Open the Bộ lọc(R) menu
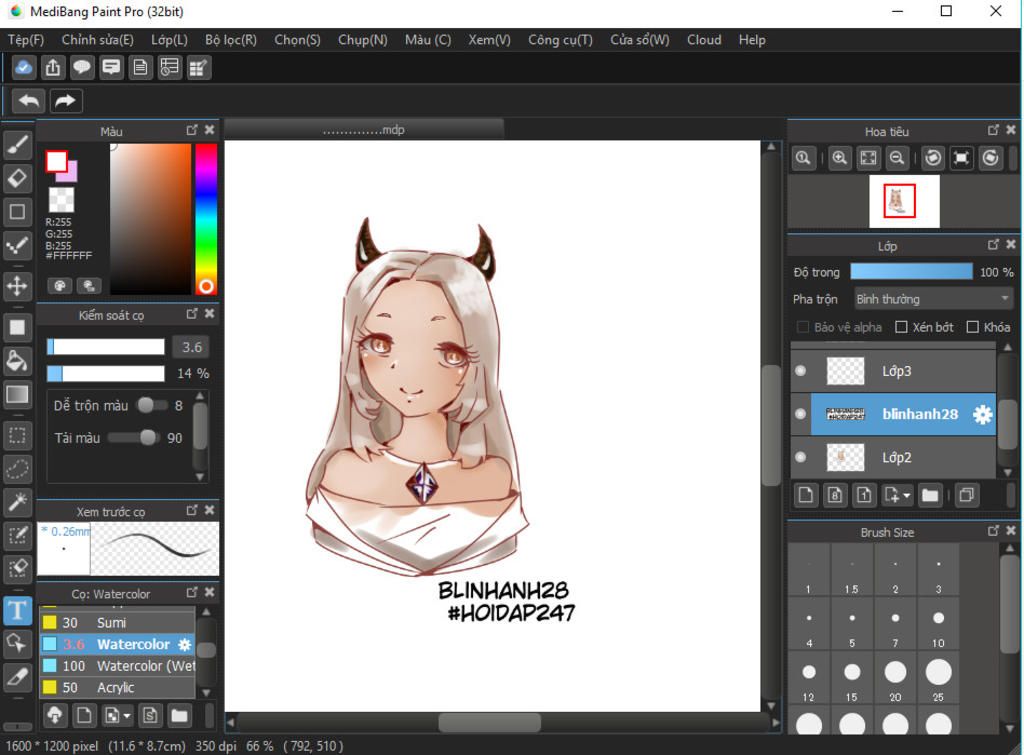Screen dimensions: 1024x755 coord(231,40)
